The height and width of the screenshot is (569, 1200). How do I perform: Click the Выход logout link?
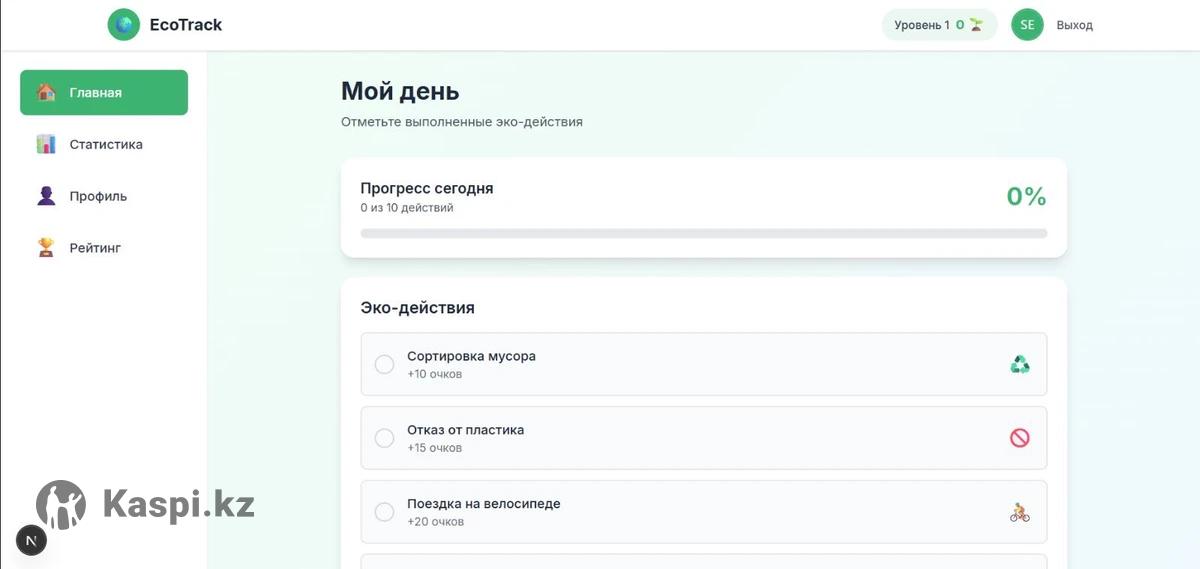(x=1075, y=25)
